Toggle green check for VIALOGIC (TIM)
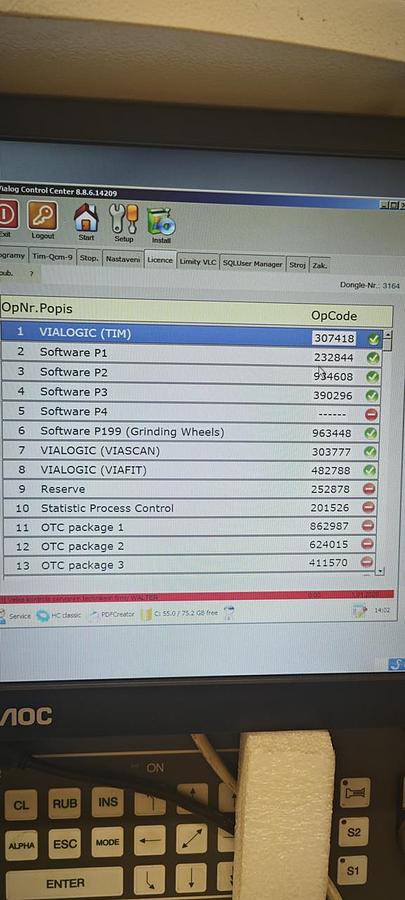The height and width of the screenshot is (900, 405). [373, 339]
